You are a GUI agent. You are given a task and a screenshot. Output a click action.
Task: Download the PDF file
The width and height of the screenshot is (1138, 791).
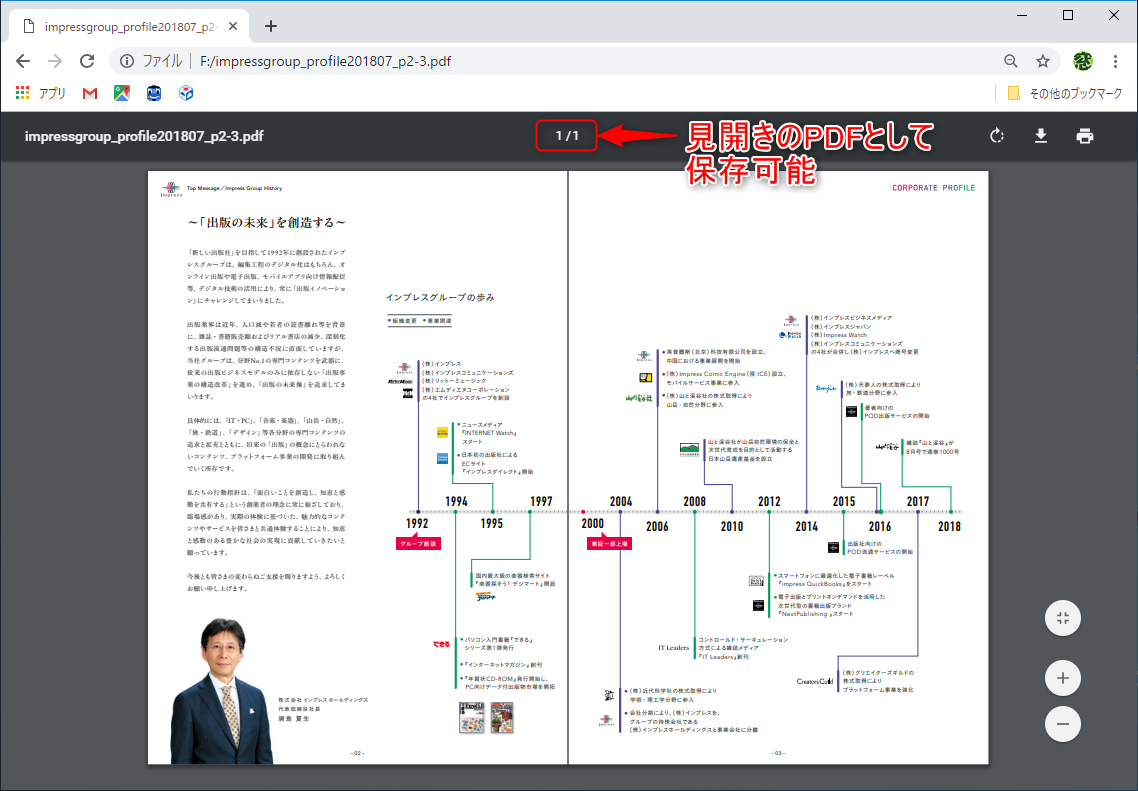pyautogui.click(x=1040, y=135)
